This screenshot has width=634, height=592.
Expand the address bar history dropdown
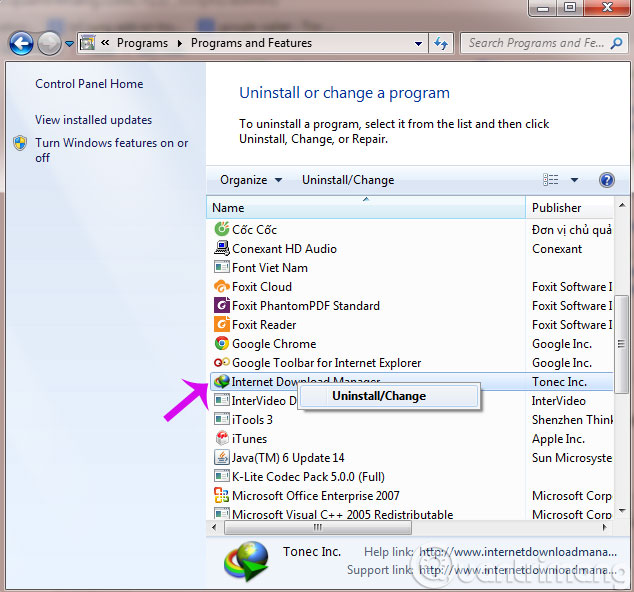[418, 43]
